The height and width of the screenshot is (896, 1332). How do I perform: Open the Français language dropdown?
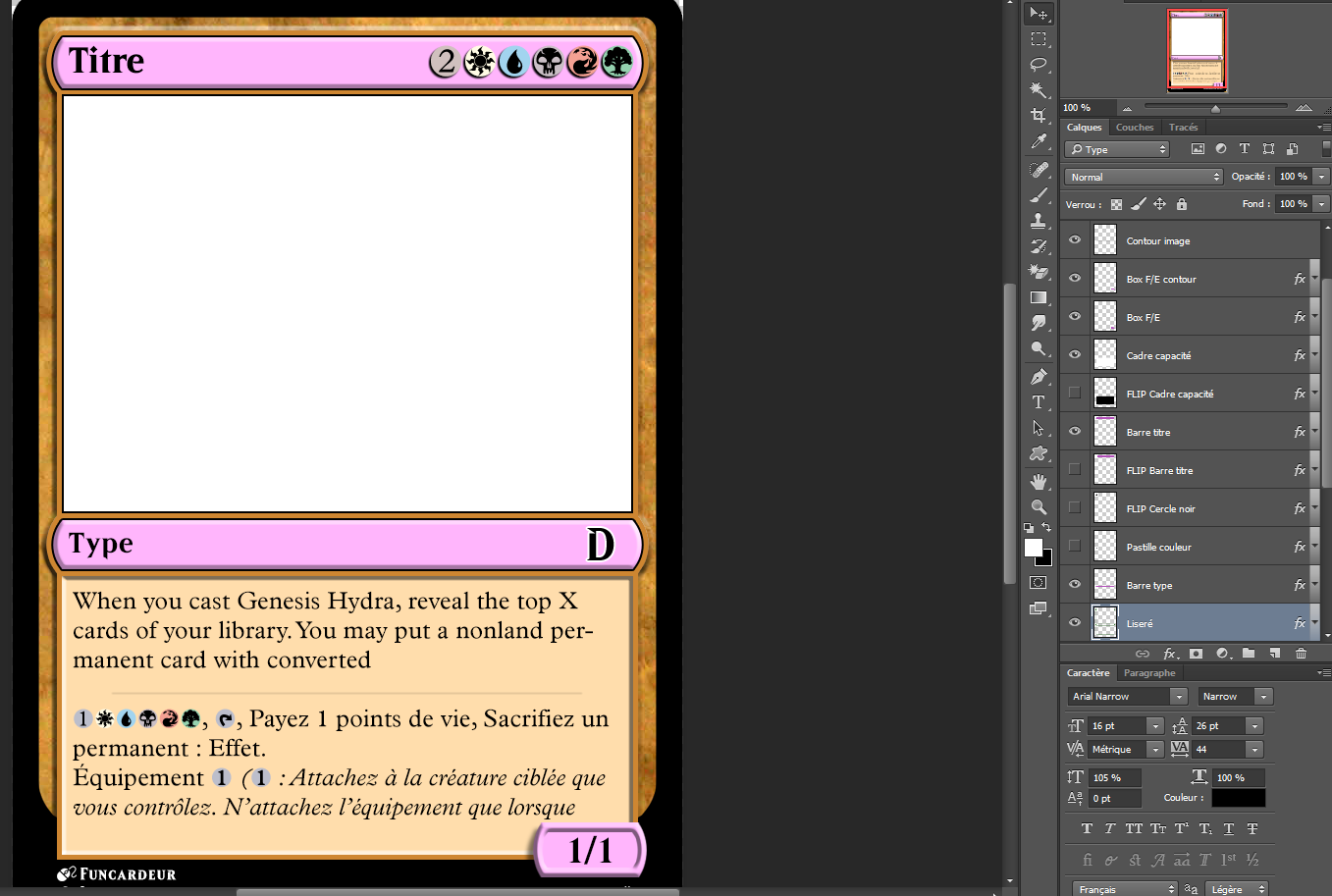(x=1125, y=889)
